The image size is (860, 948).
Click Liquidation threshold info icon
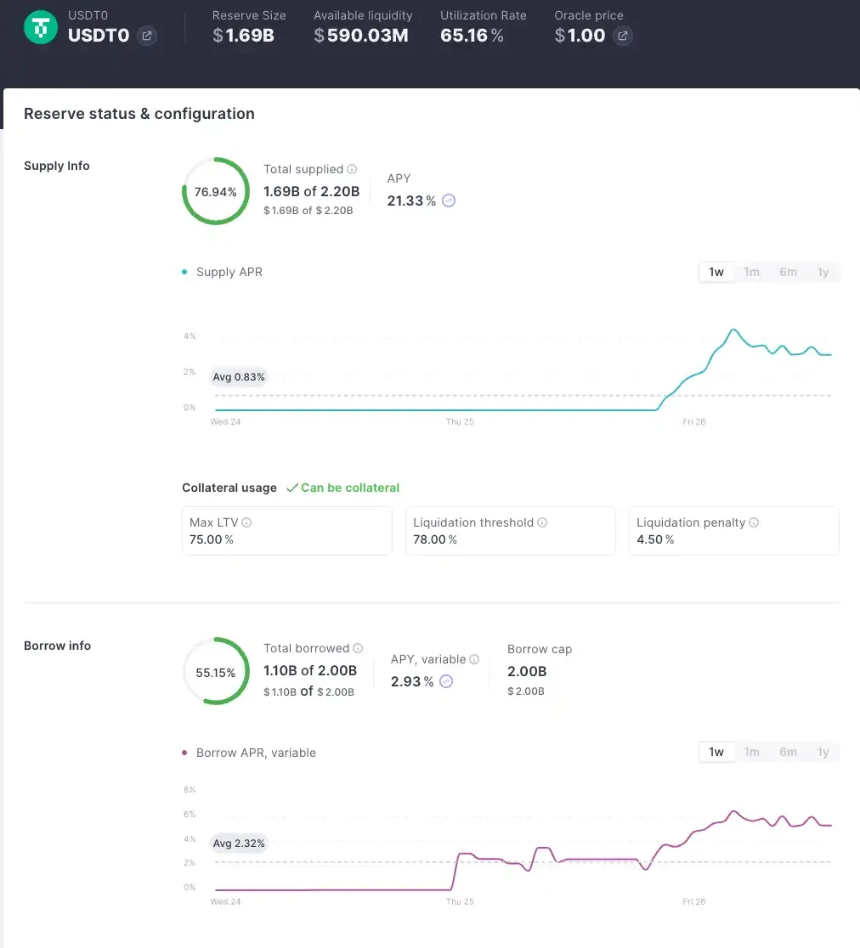point(543,523)
